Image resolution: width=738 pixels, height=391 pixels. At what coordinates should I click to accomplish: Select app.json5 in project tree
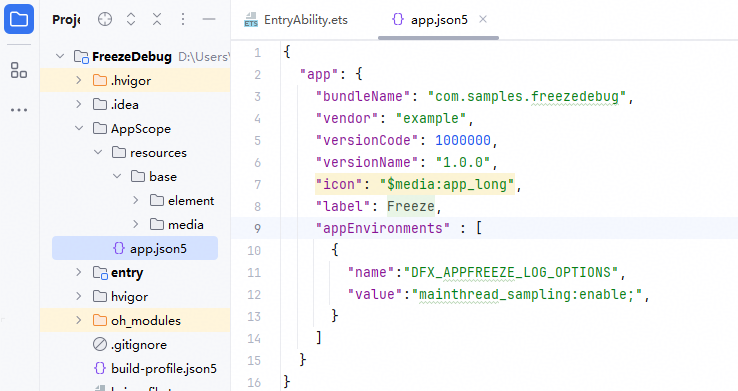[135, 248]
